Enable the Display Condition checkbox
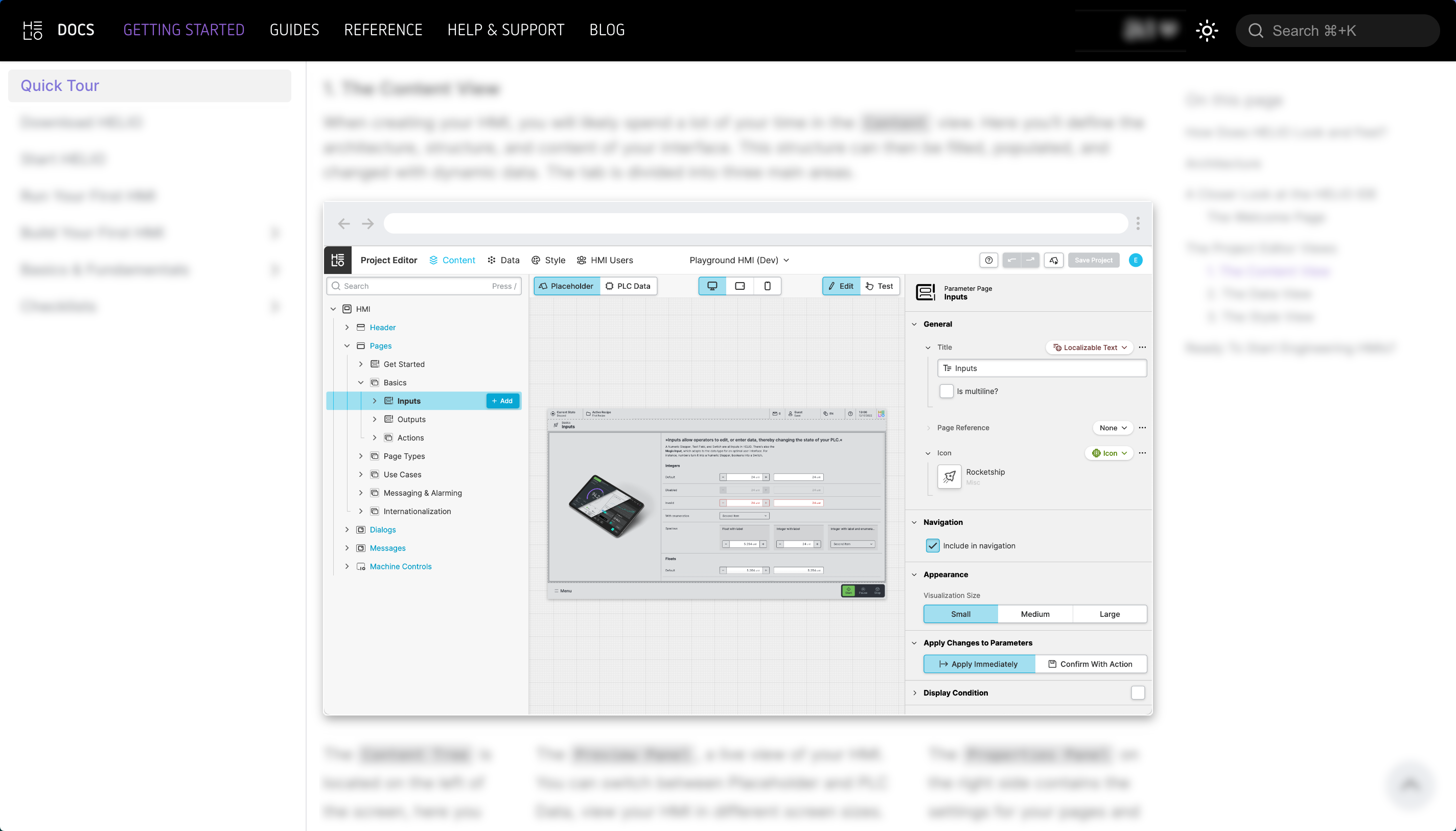 click(1138, 692)
